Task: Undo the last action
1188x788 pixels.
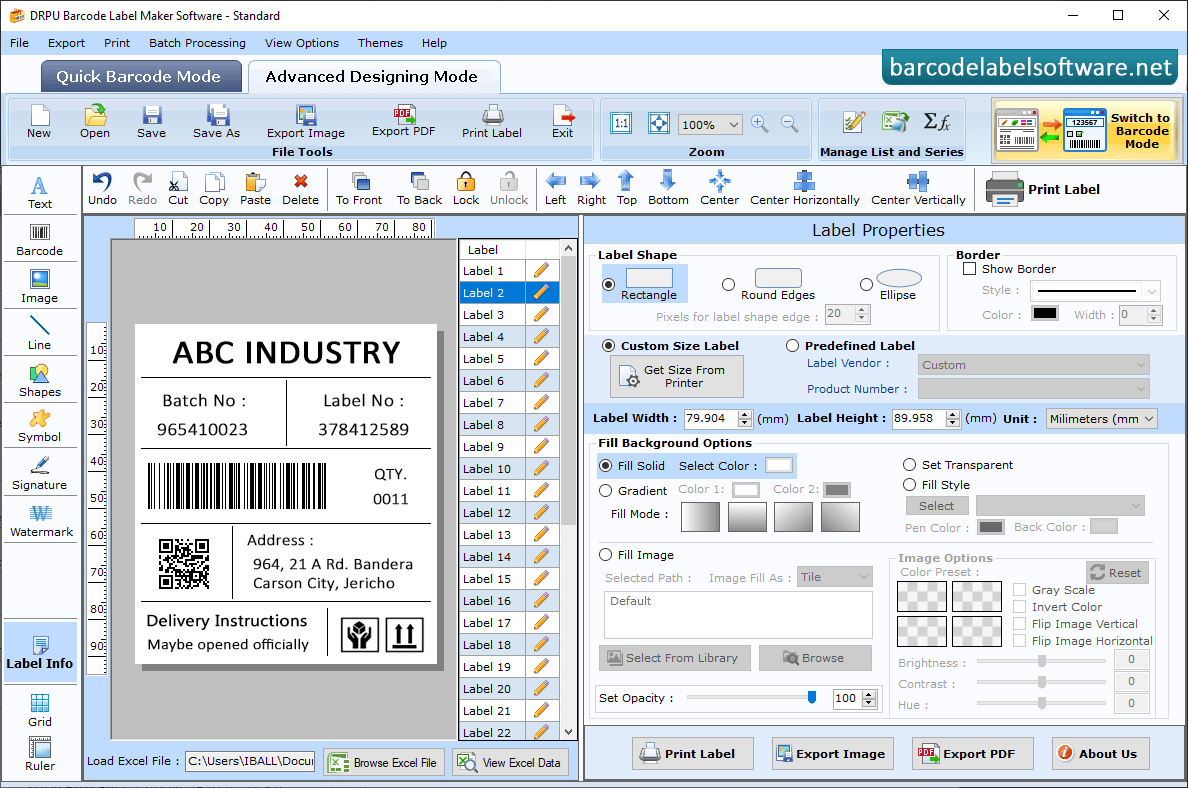Action: (102, 189)
